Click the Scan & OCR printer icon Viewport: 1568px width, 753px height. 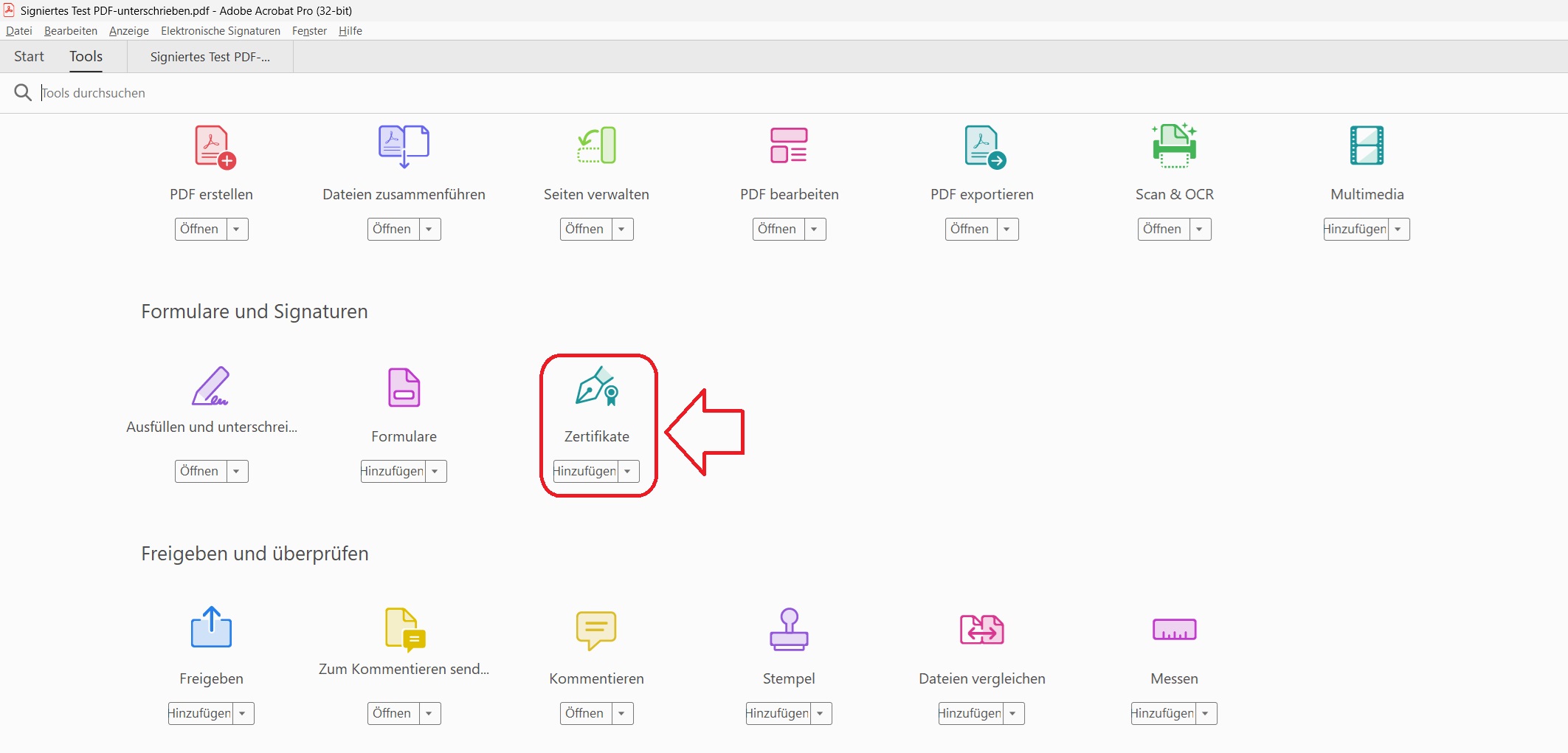point(1174,145)
